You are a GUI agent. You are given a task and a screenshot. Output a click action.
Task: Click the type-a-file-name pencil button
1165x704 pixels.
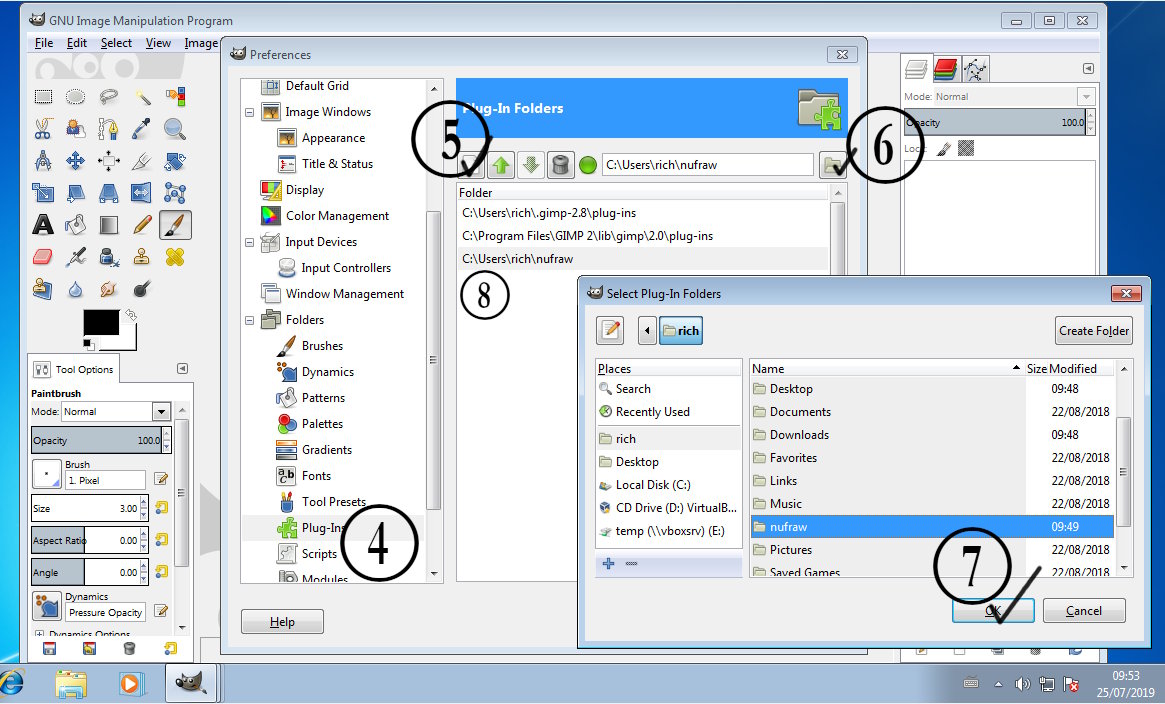coord(611,330)
